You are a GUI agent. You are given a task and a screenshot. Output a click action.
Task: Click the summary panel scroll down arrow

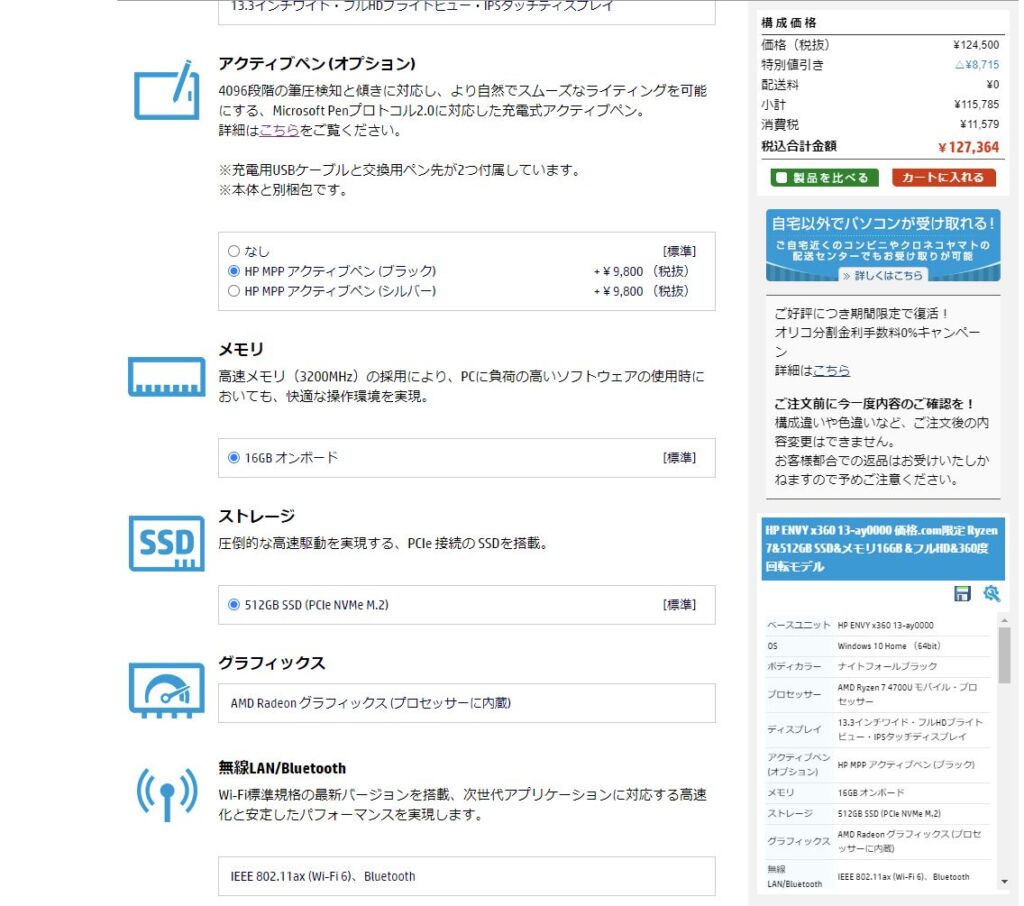[x=1004, y=882]
